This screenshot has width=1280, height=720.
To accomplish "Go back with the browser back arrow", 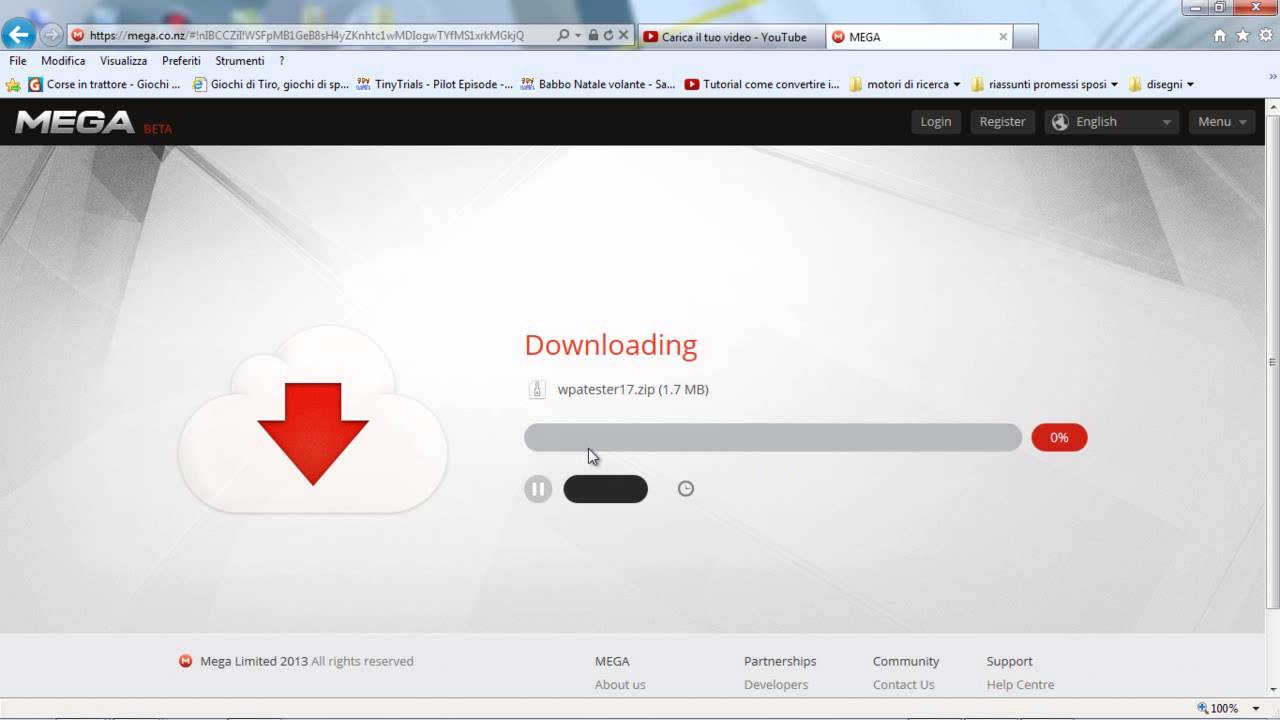I will pos(19,34).
